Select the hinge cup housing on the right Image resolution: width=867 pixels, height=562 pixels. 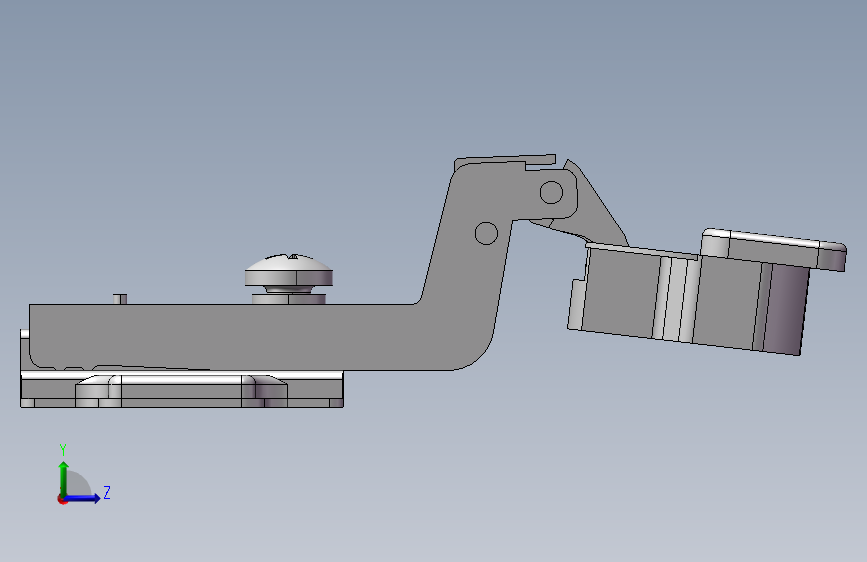[x=688, y=299]
